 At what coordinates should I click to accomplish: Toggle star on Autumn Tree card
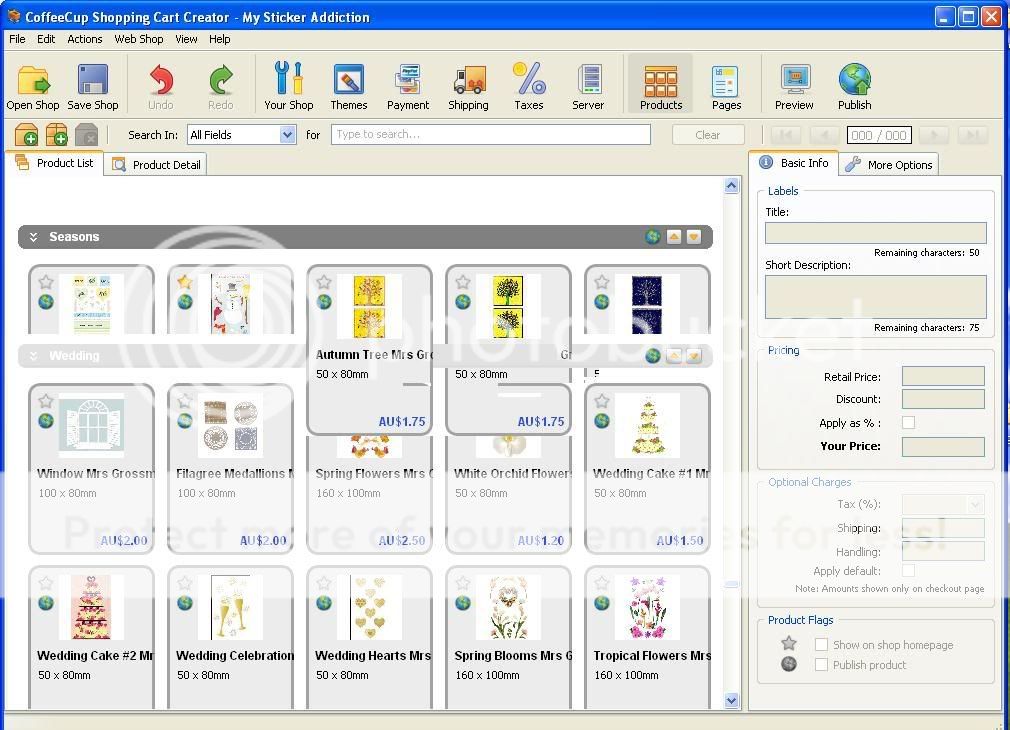click(x=324, y=282)
